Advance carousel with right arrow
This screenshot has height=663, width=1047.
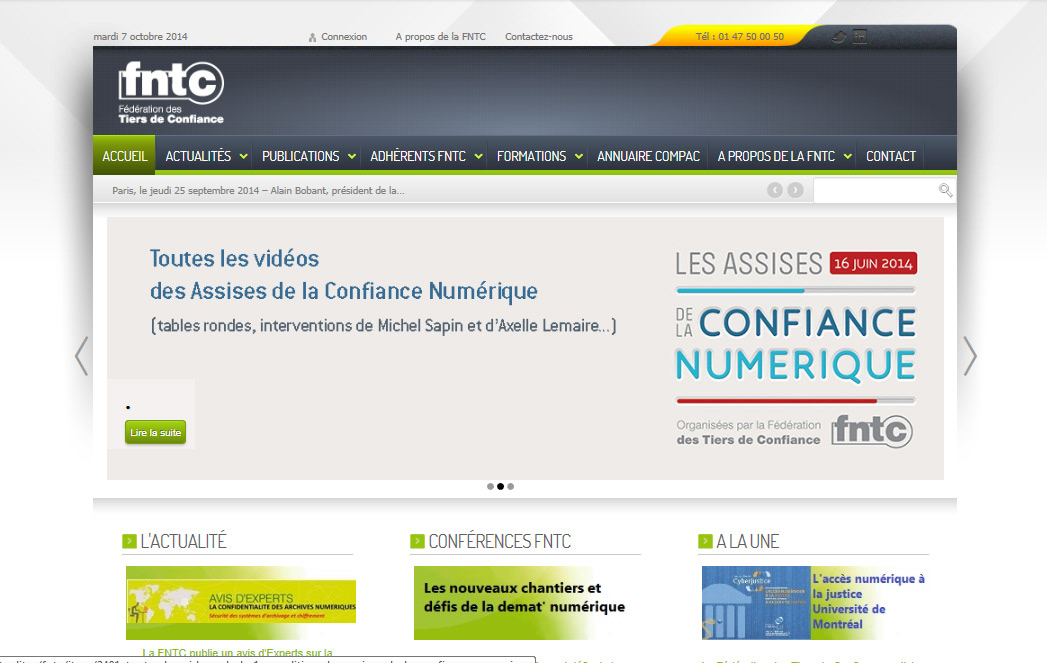(x=970, y=356)
